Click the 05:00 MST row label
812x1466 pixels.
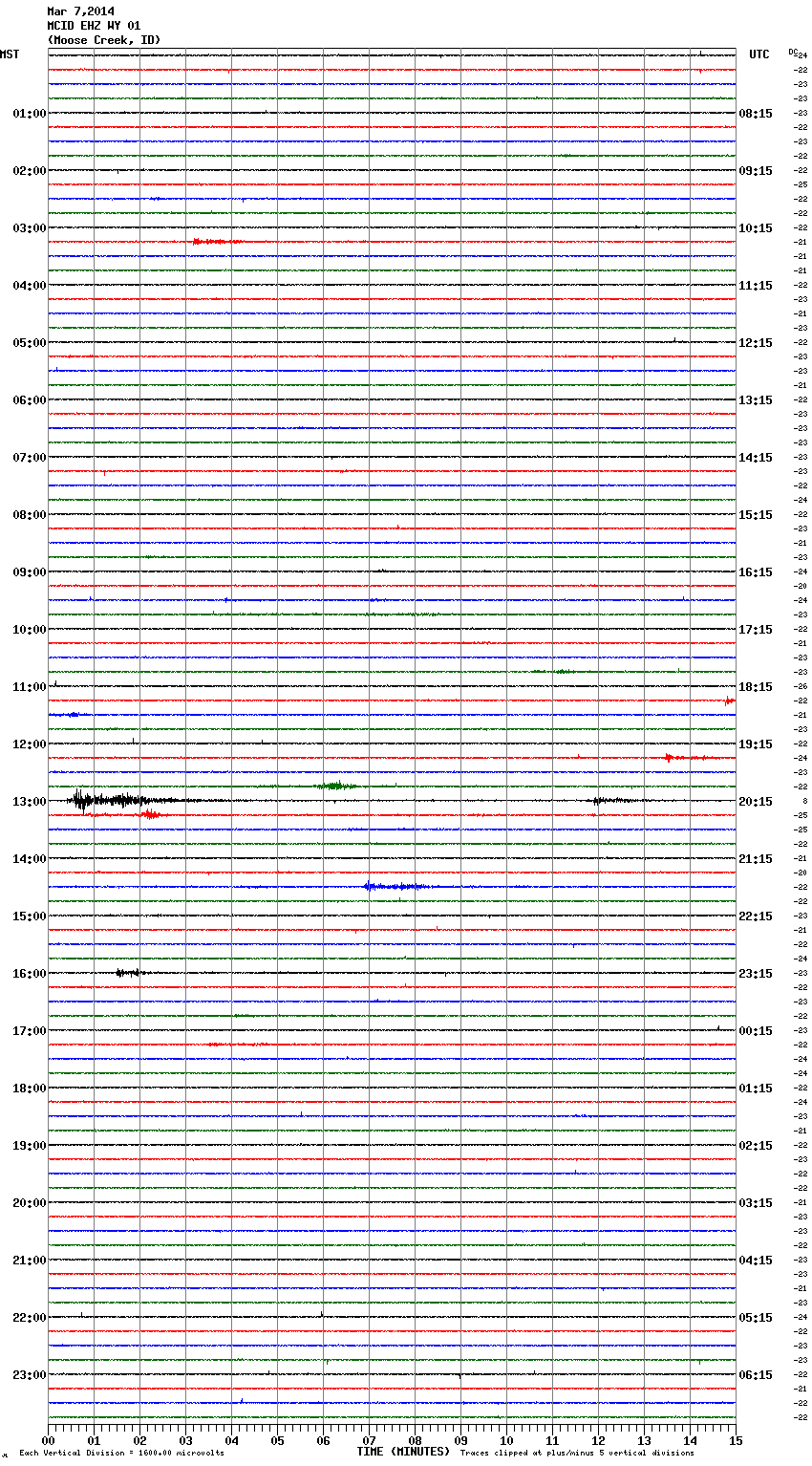[30, 343]
